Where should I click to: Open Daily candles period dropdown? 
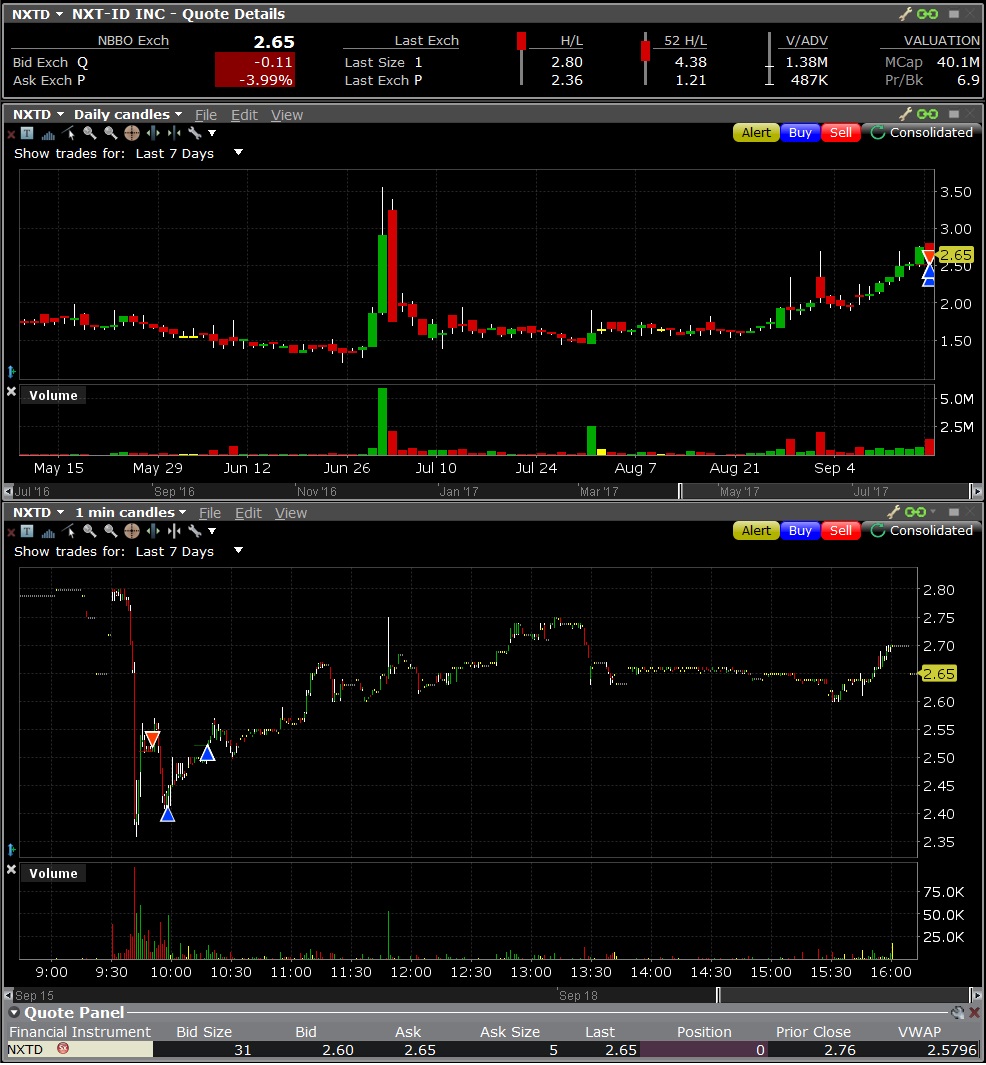click(179, 115)
